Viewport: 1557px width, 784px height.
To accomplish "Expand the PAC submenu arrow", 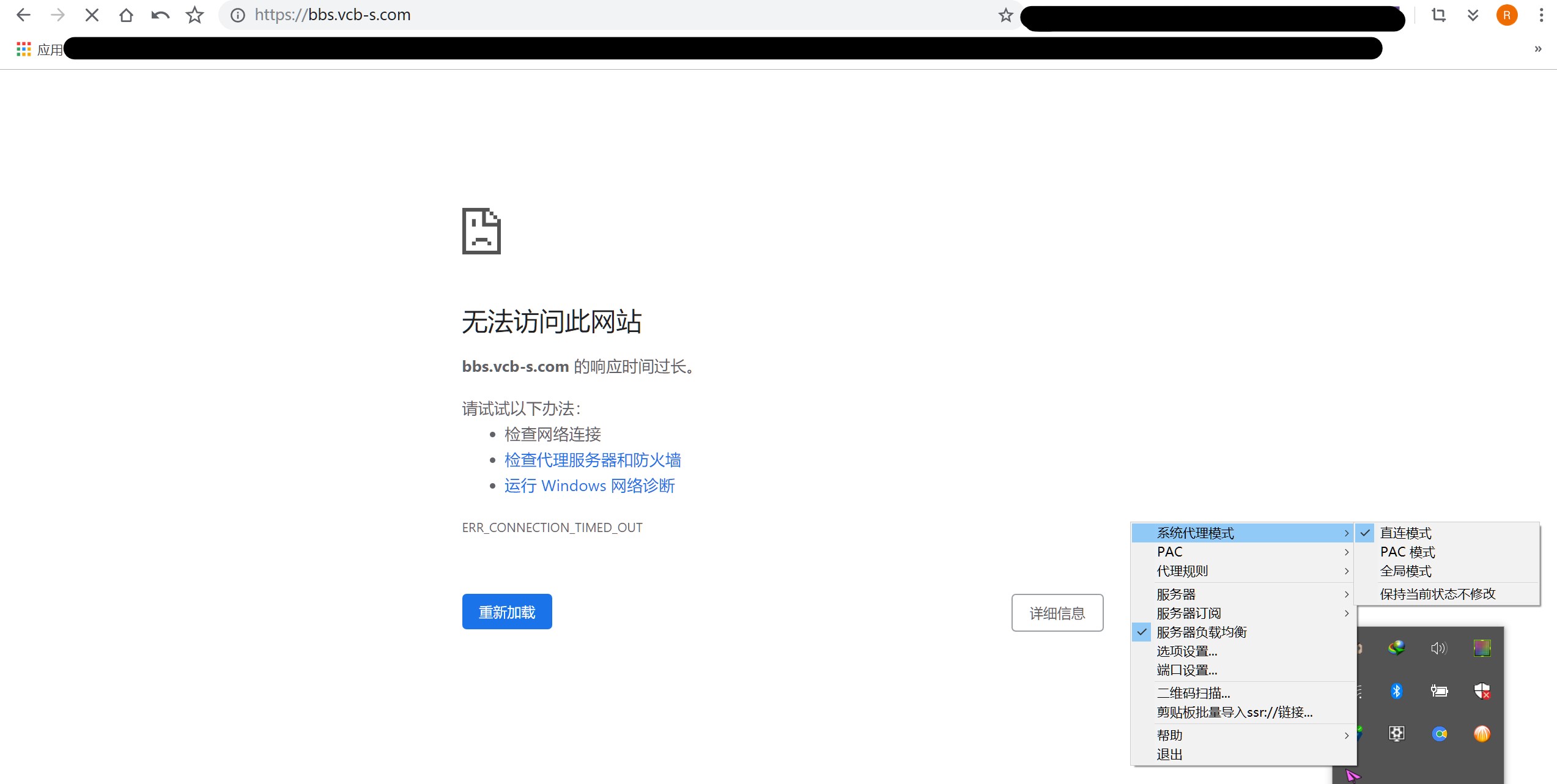I will (x=1346, y=552).
